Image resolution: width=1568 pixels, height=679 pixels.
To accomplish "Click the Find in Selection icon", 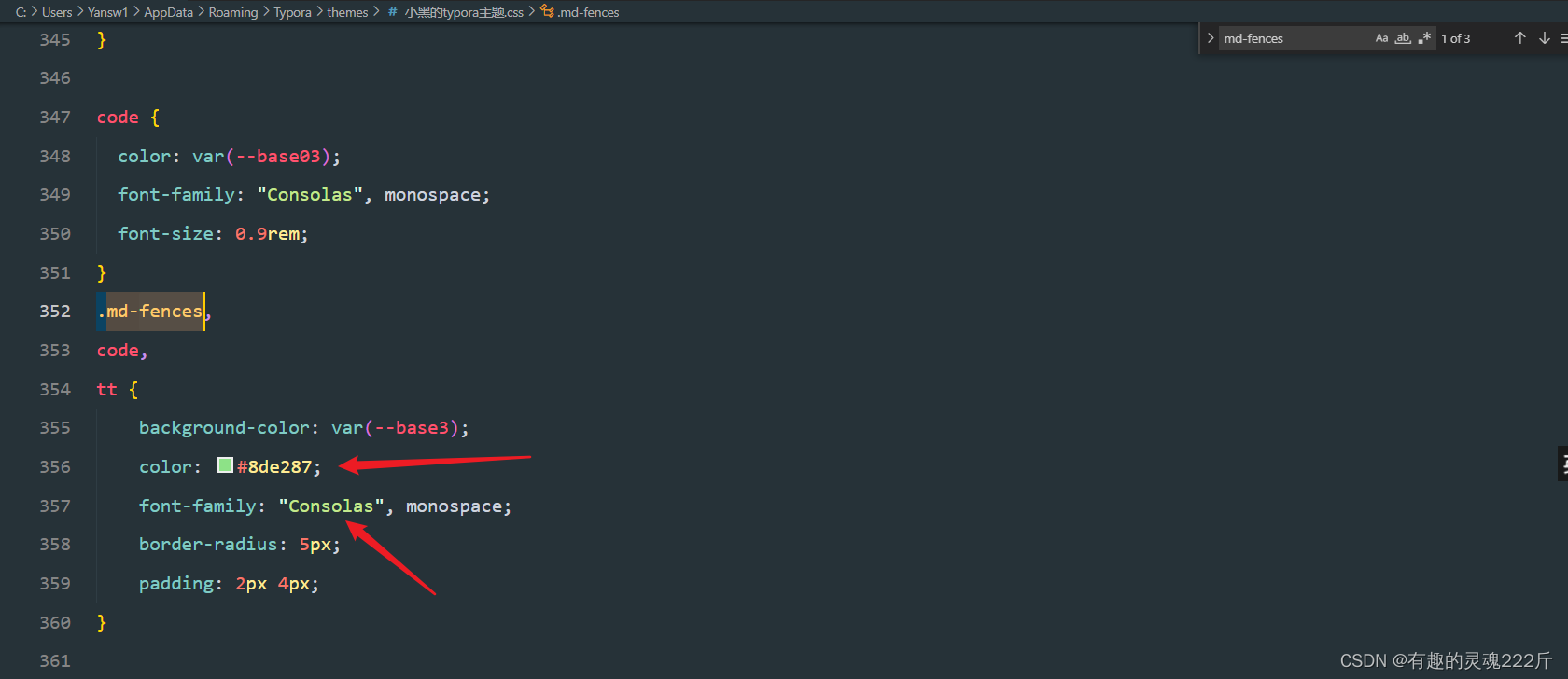I will [1563, 37].
